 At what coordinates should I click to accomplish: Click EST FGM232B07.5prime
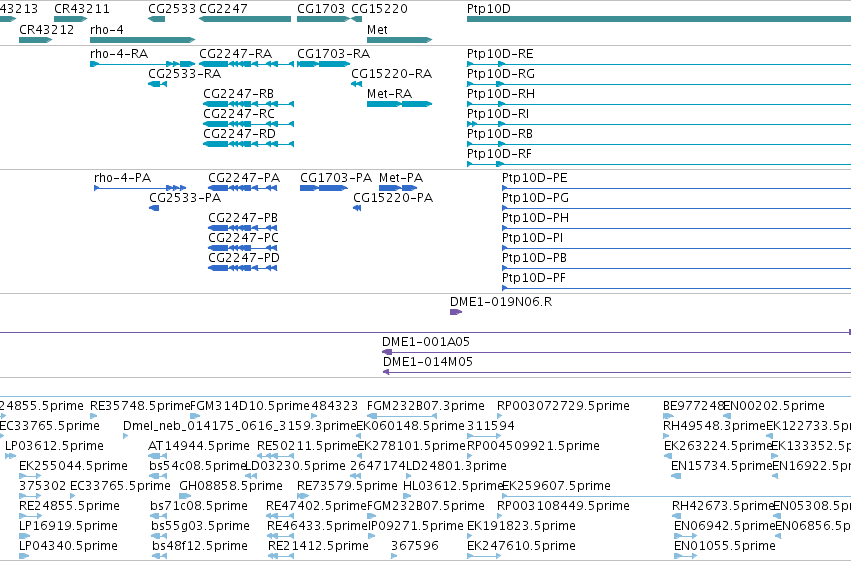(x=426, y=506)
